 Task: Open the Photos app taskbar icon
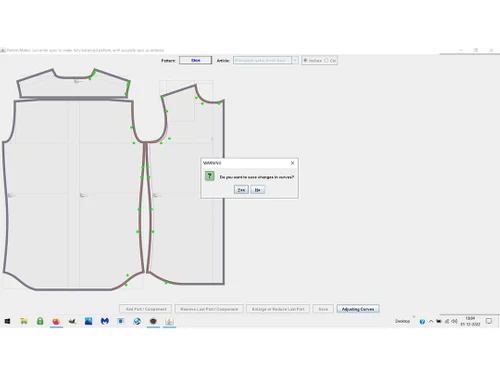point(88,321)
